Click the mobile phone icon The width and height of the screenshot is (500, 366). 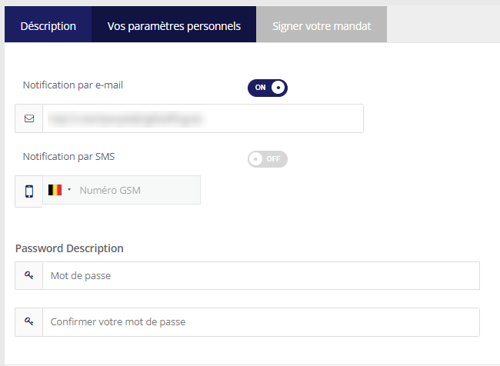29,191
